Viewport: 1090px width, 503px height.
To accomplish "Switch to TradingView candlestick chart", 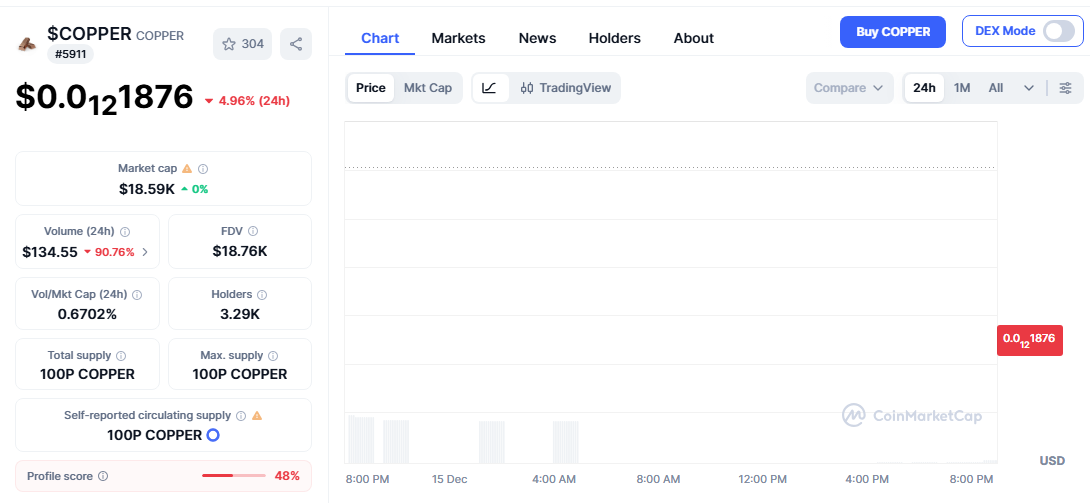I will coord(566,88).
